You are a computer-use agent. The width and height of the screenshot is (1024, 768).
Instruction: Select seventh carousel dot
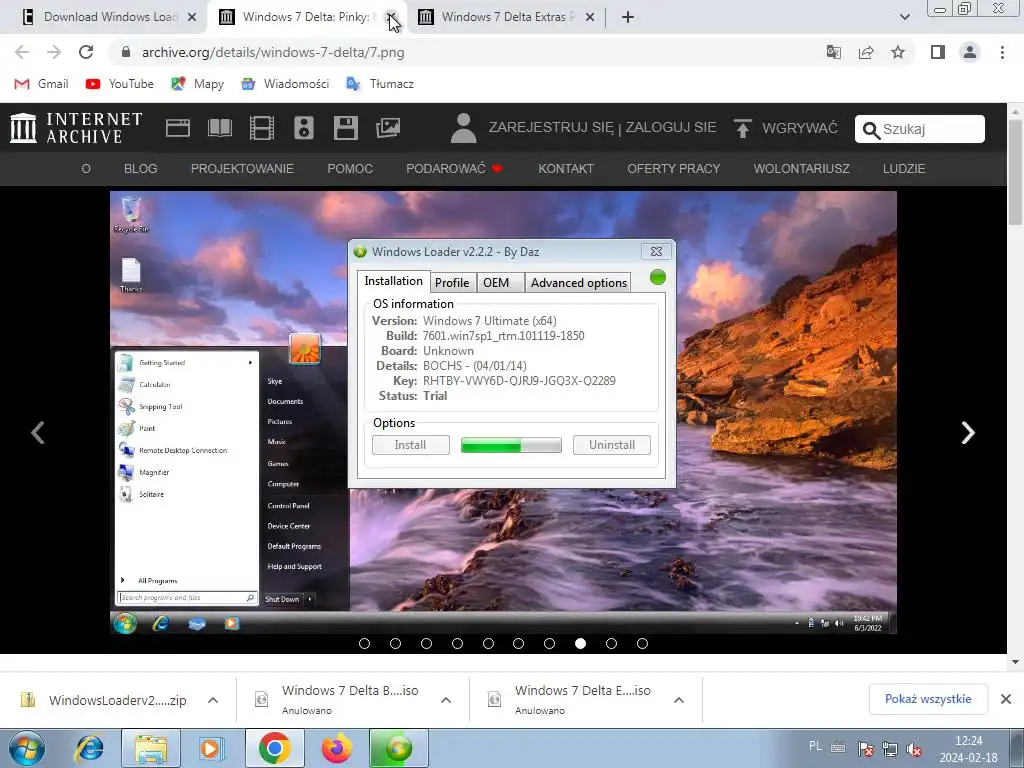click(549, 643)
